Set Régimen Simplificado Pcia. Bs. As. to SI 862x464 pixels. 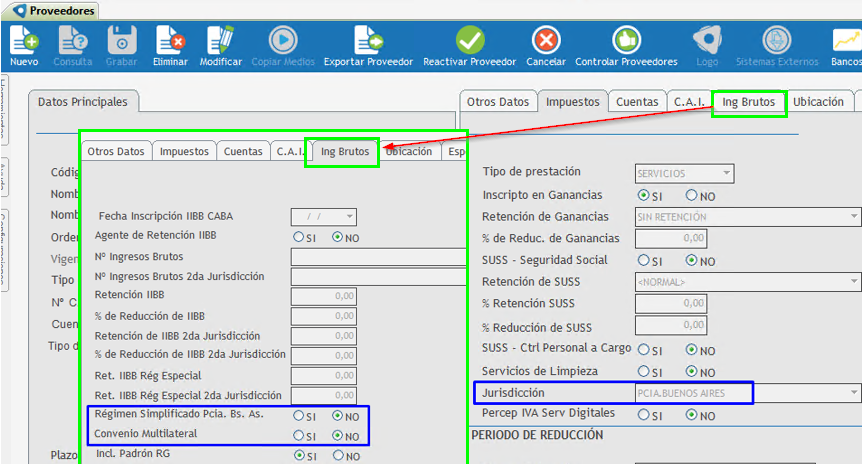(299, 416)
